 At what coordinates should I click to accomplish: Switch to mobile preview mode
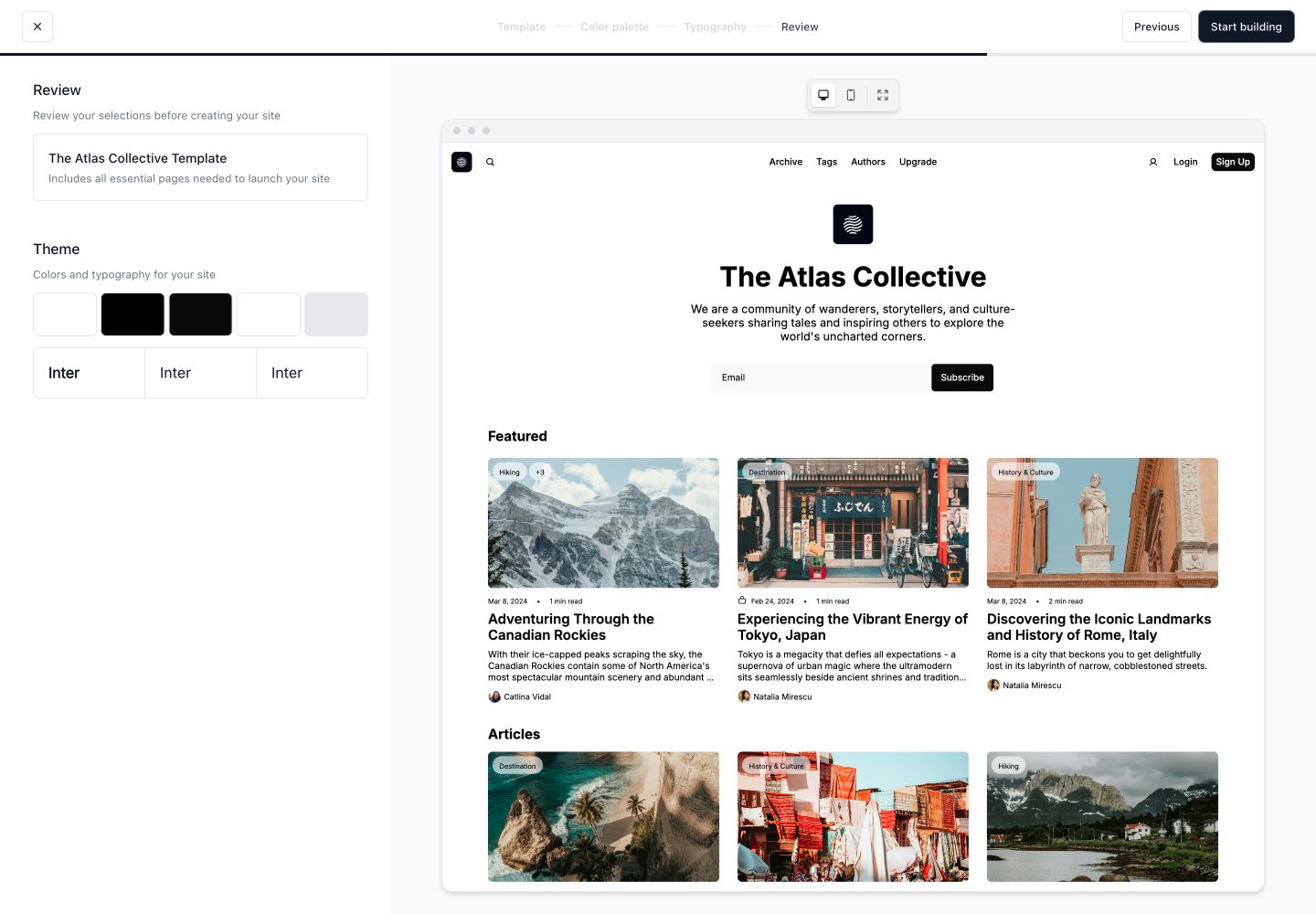point(851,95)
